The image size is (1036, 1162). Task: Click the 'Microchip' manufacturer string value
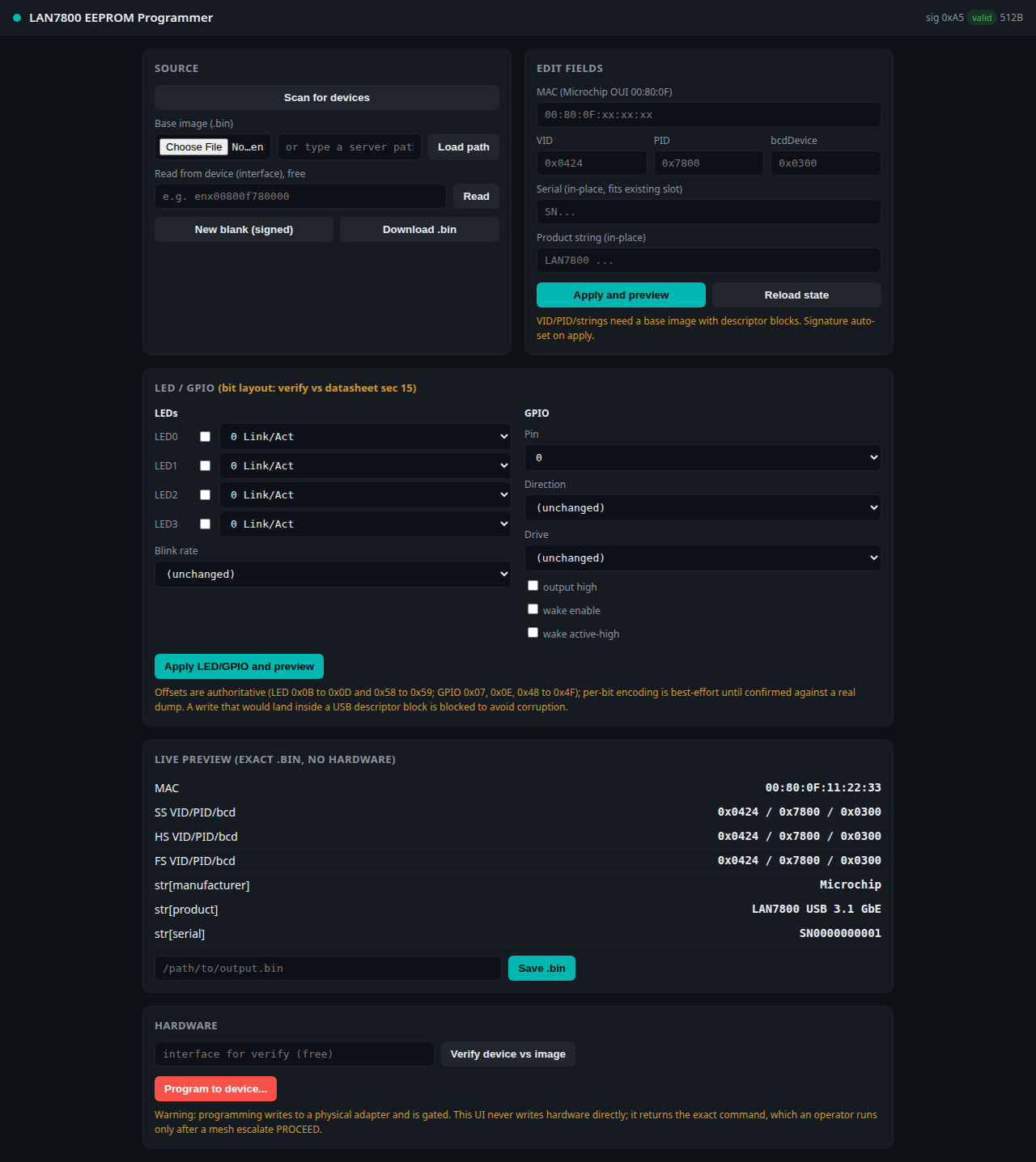point(851,884)
